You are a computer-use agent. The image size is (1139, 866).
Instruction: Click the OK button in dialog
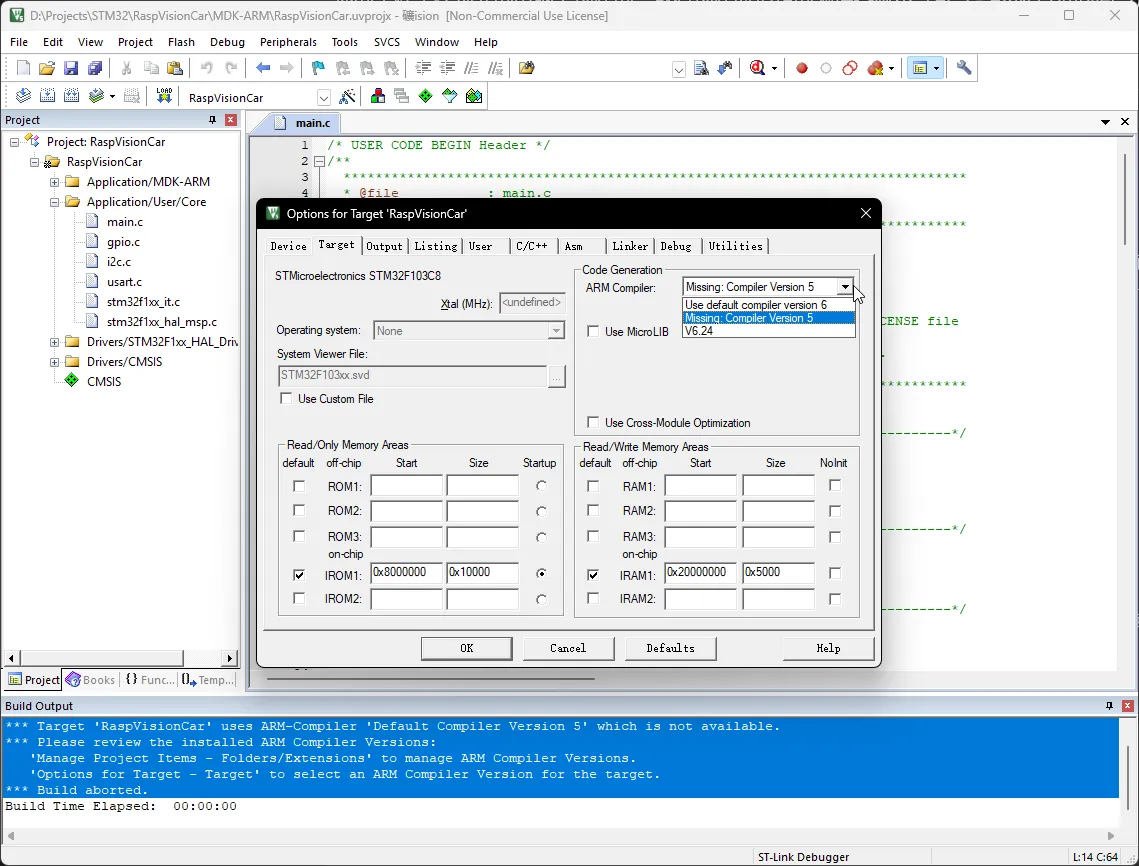(466, 648)
